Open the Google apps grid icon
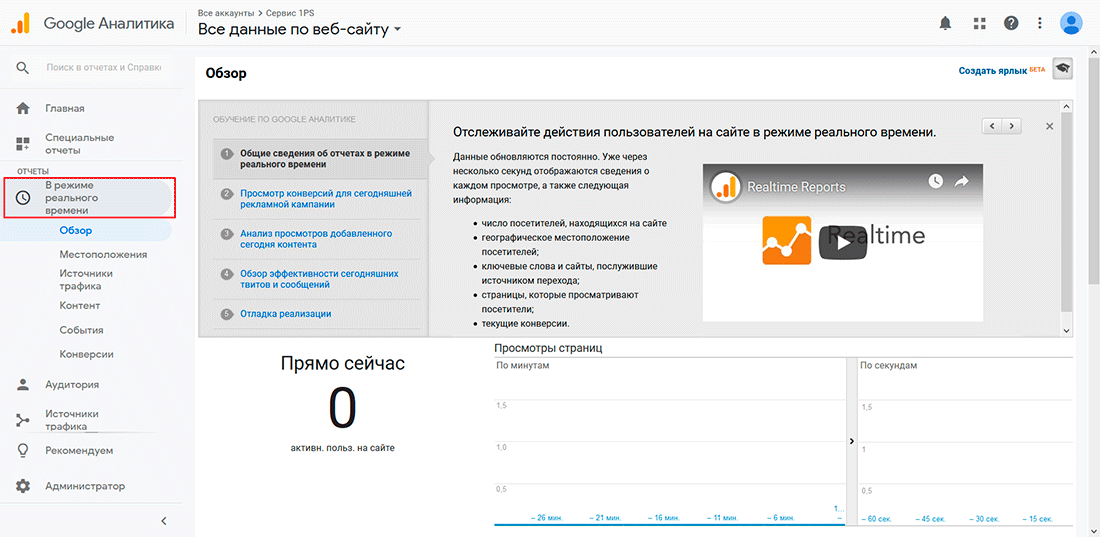 coord(979,23)
